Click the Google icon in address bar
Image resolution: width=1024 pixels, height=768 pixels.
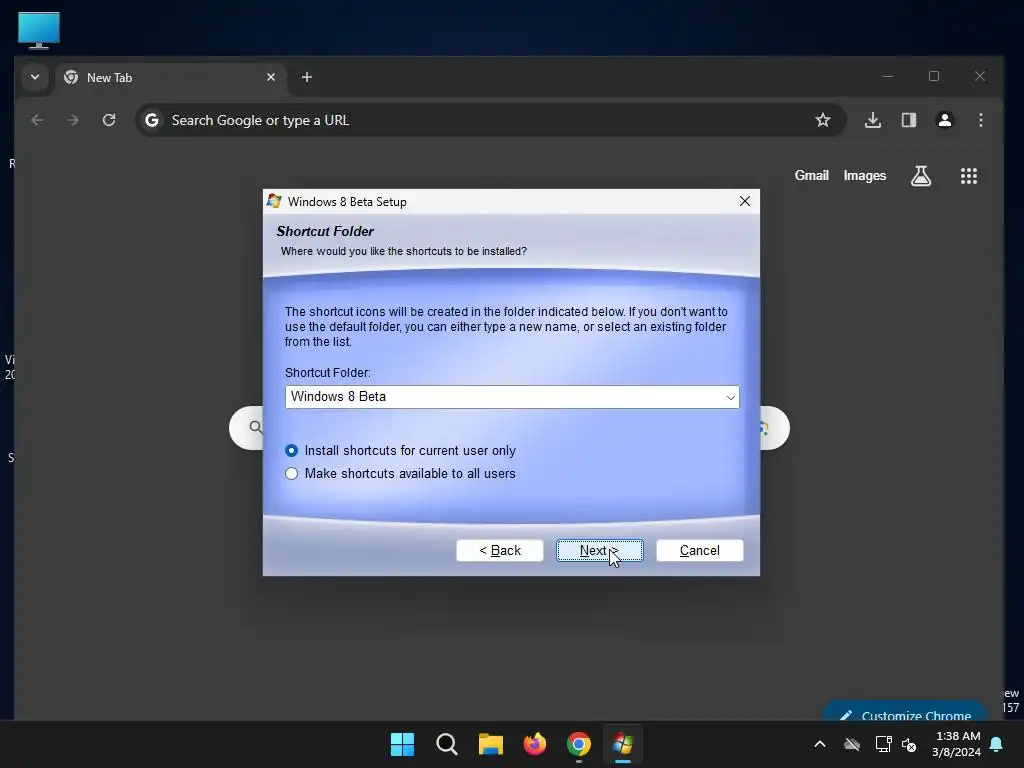click(152, 120)
